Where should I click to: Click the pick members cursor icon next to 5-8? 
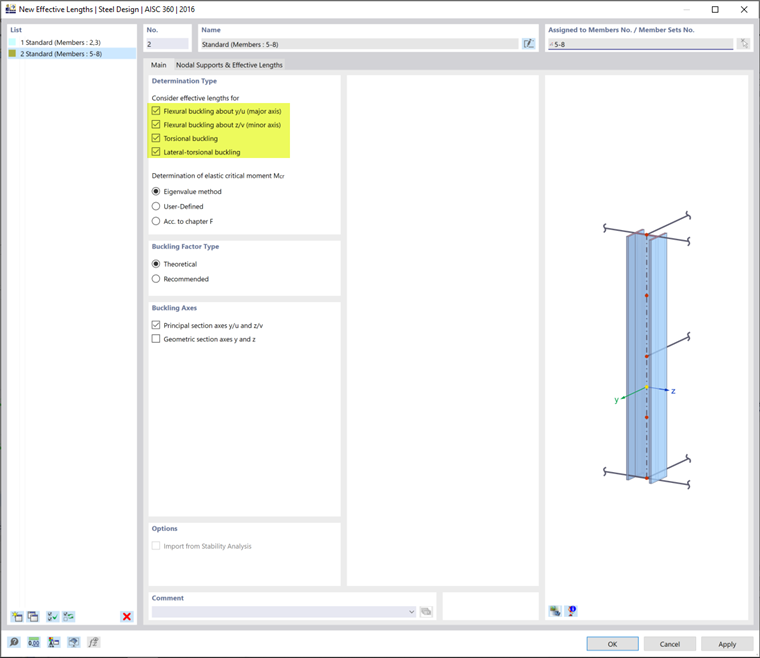[744, 44]
